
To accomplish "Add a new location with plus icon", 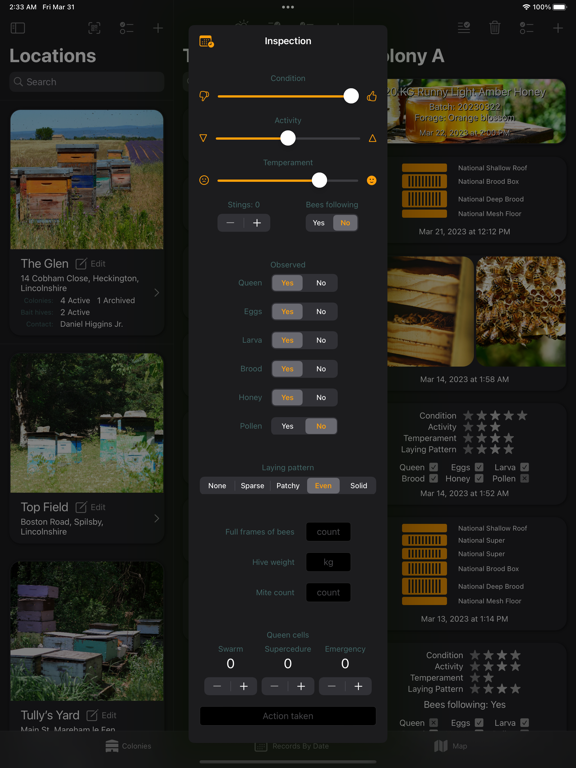I will click(x=158, y=28).
